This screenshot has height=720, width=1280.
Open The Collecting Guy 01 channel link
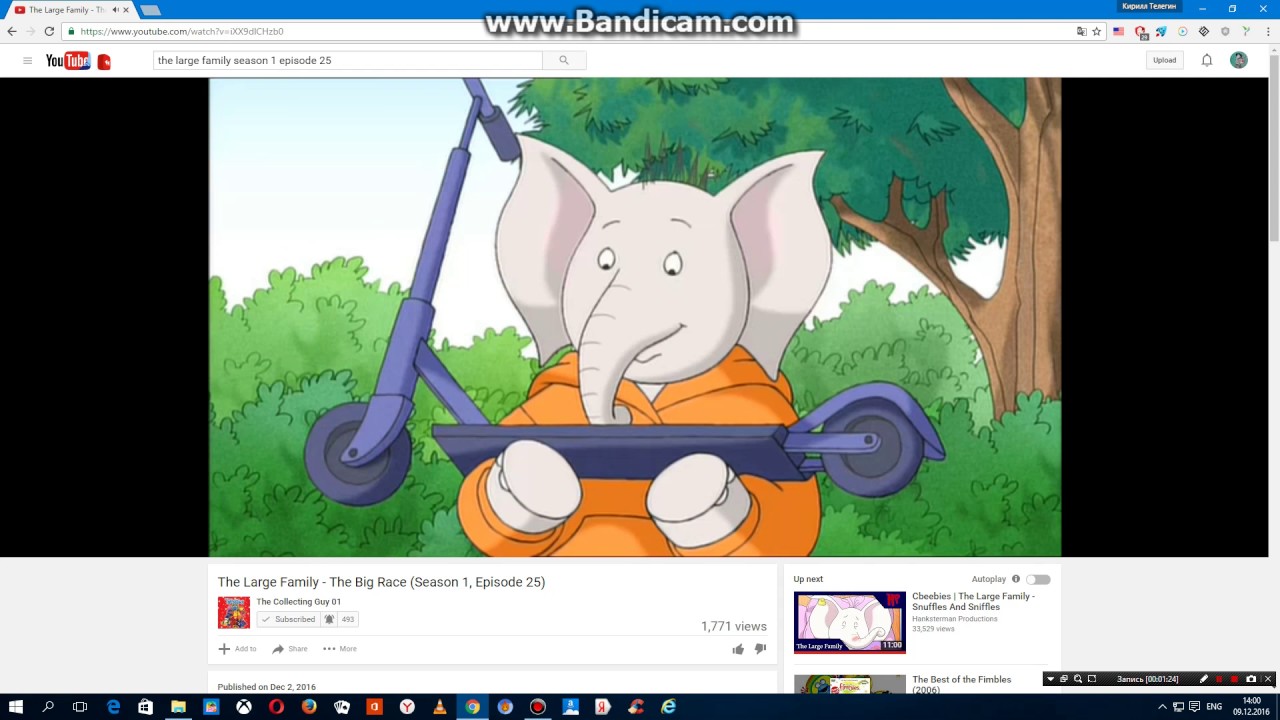[299, 602]
